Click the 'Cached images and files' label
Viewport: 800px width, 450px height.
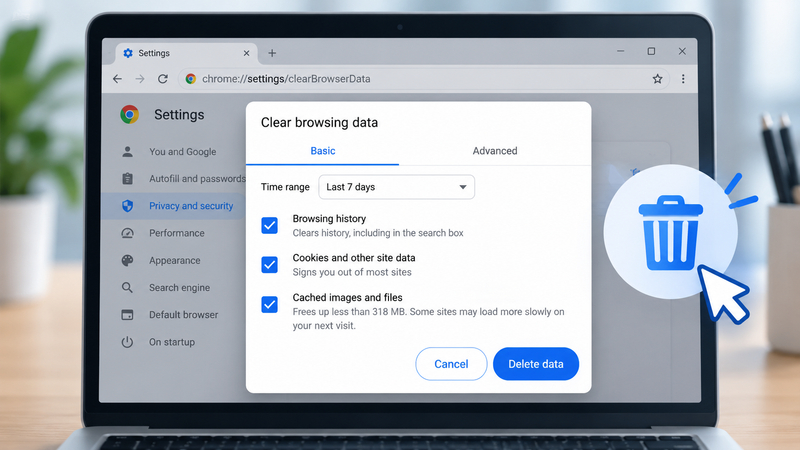pyautogui.click(x=347, y=297)
